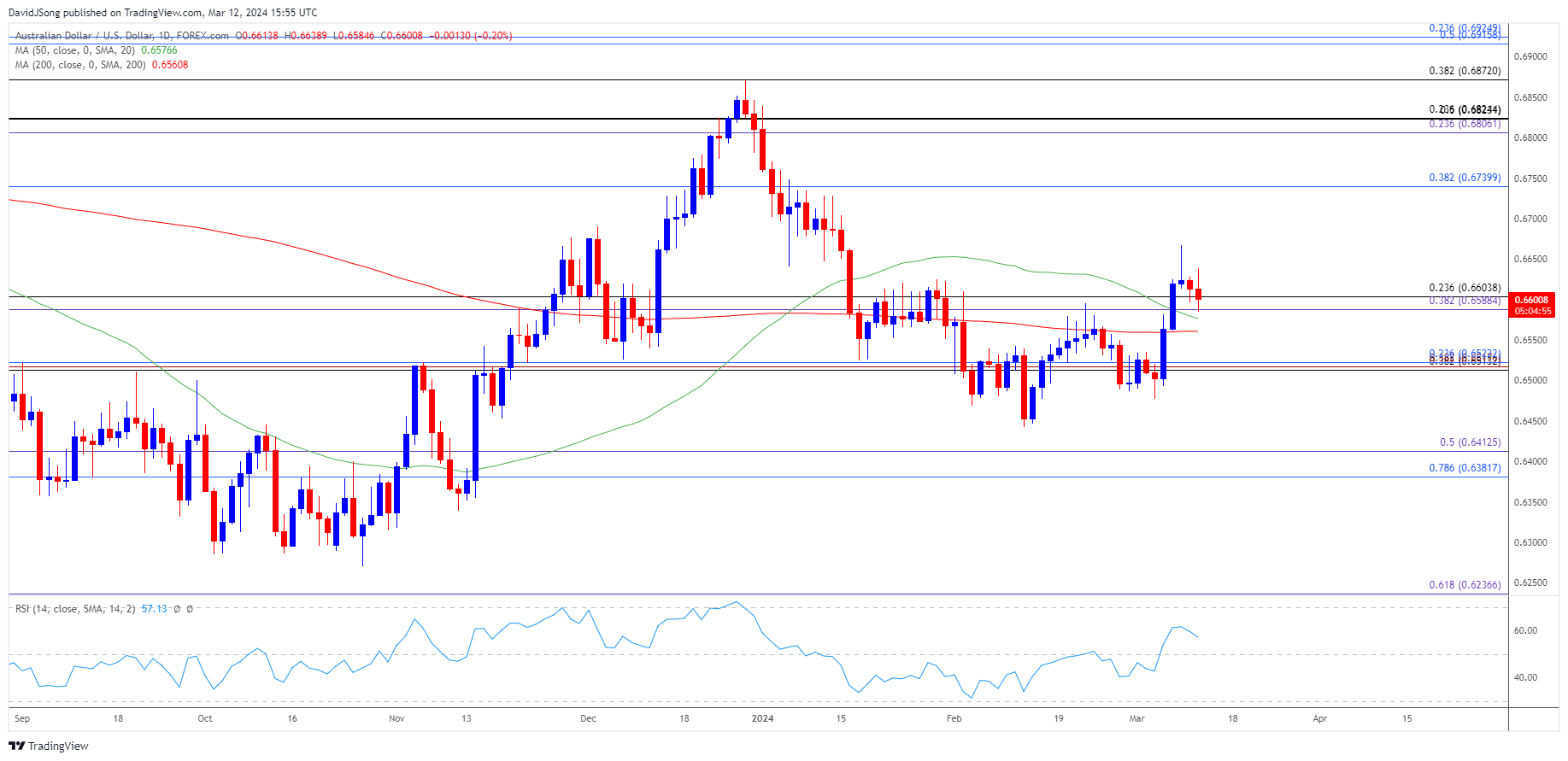Click the MA 200 value 0.65608
The height and width of the screenshot is (761, 1568).
click(x=170, y=65)
